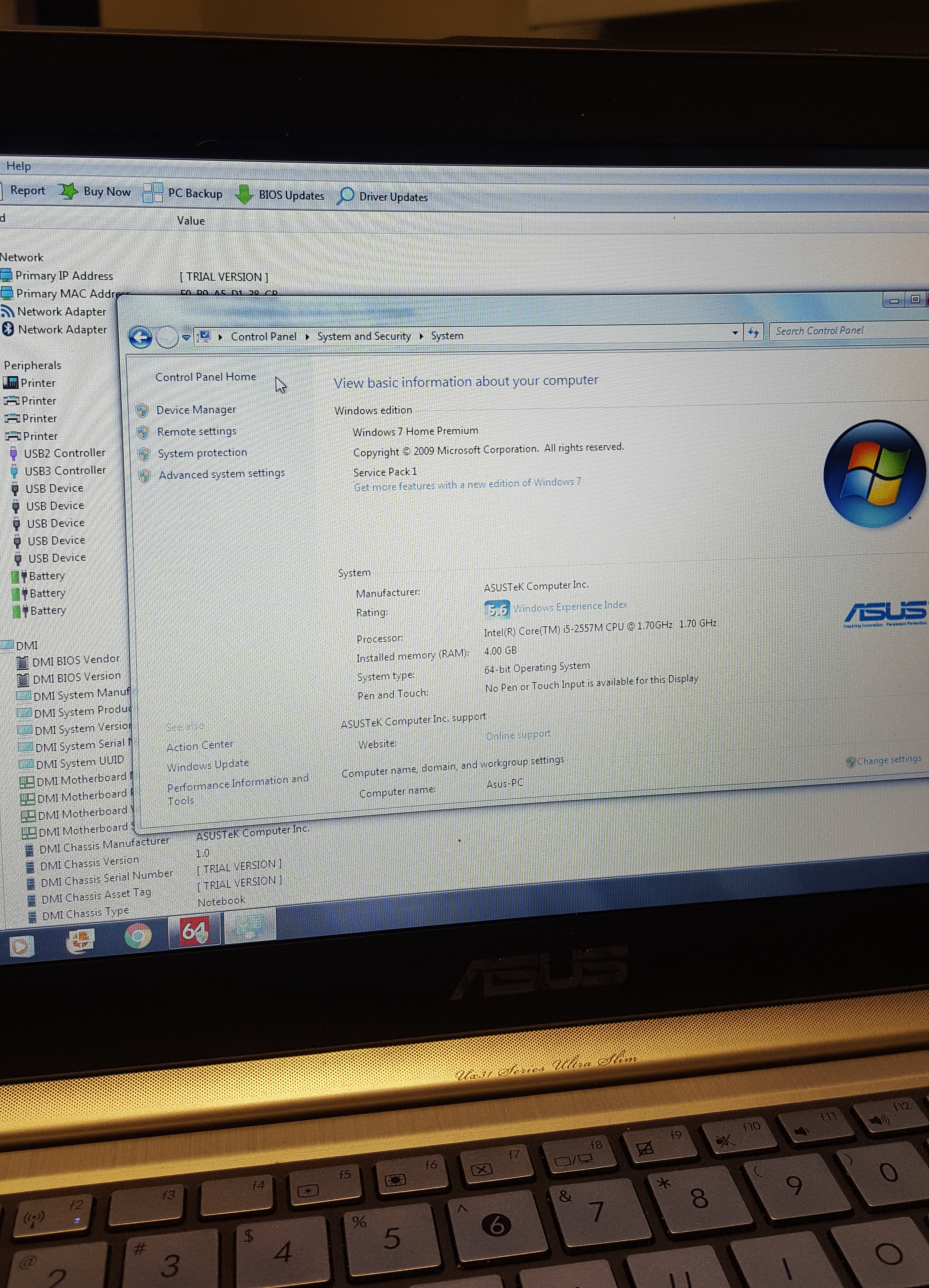Click the Report toolbar button
929x1288 pixels.
[27, 190]
